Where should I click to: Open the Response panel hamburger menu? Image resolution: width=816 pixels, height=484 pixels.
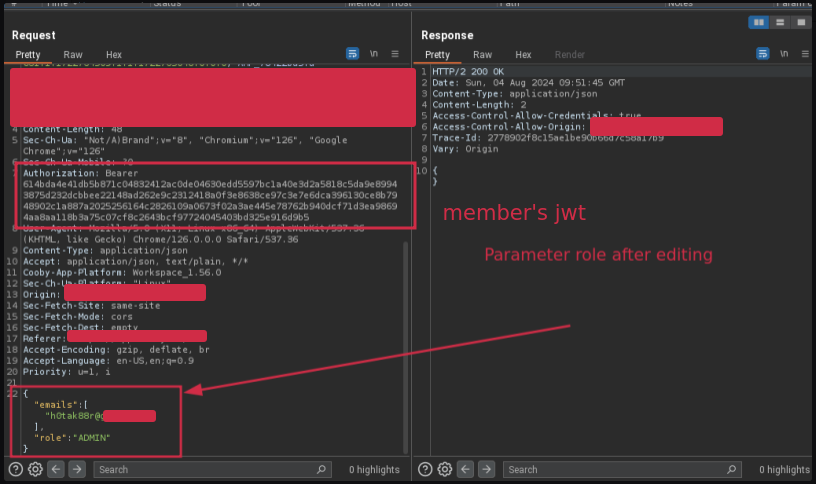tap(804, 54)
